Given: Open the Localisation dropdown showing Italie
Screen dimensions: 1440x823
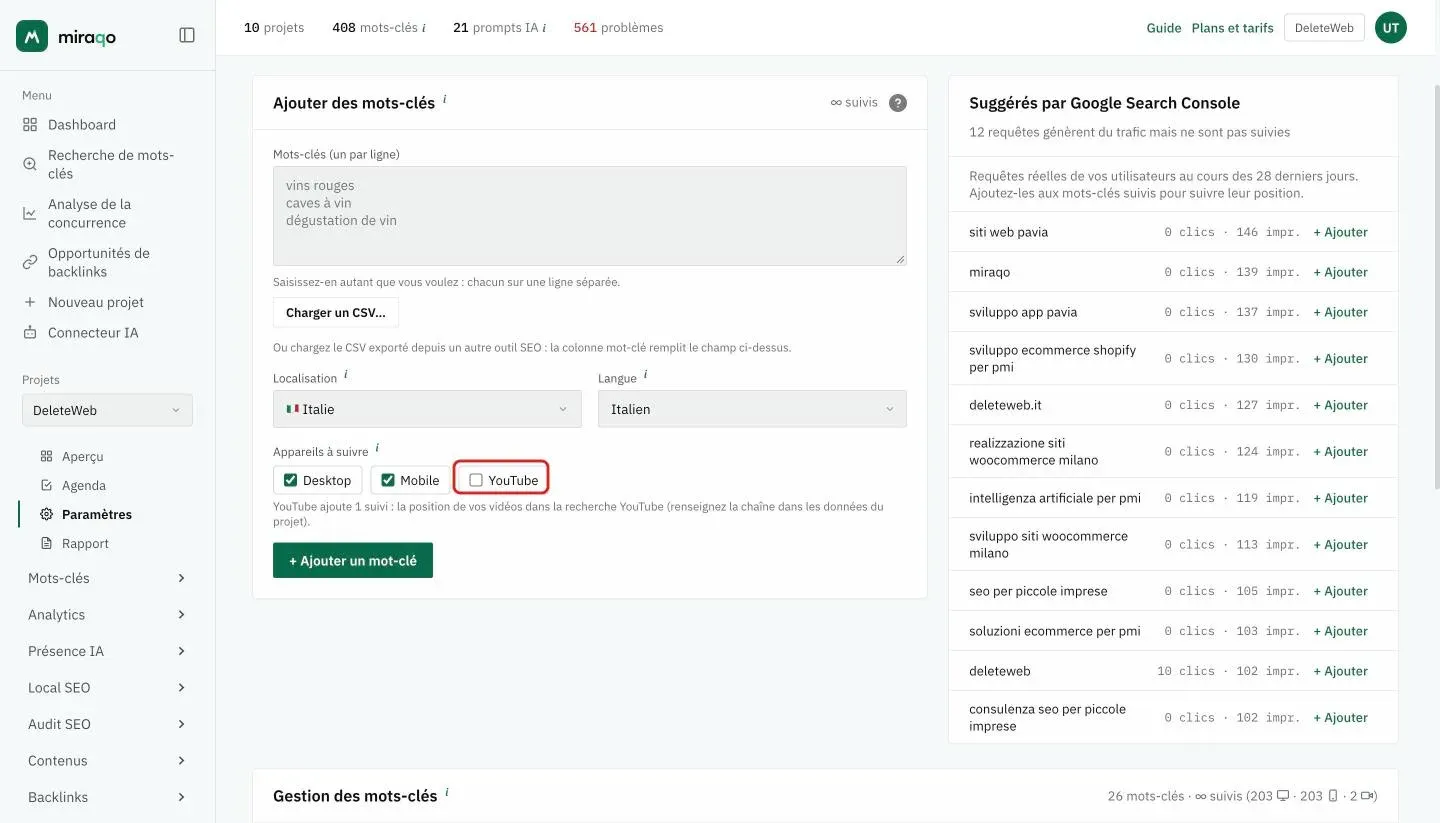Looking at the screenshot, I should tap(427, 409).
